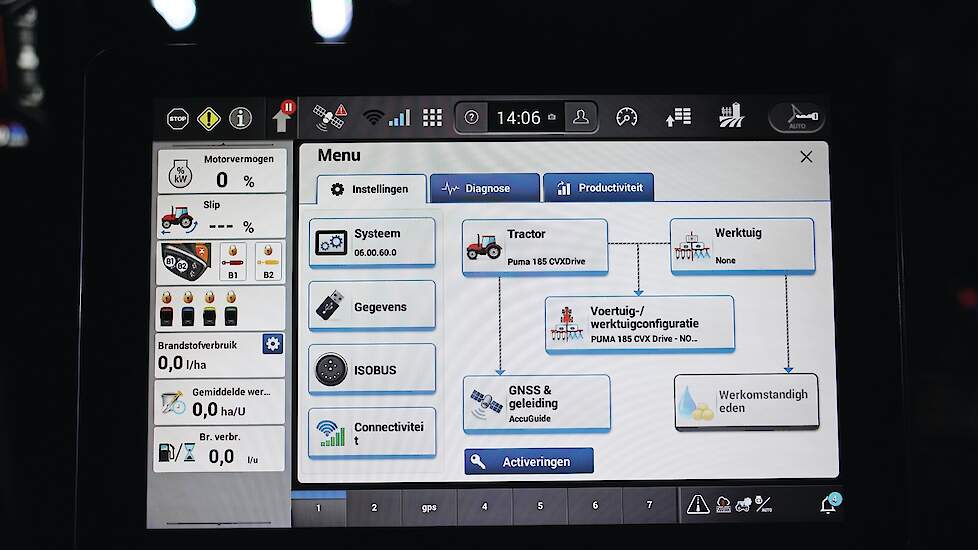
Task: Toggle the AUTO steering button
Action: coord(797,117)
